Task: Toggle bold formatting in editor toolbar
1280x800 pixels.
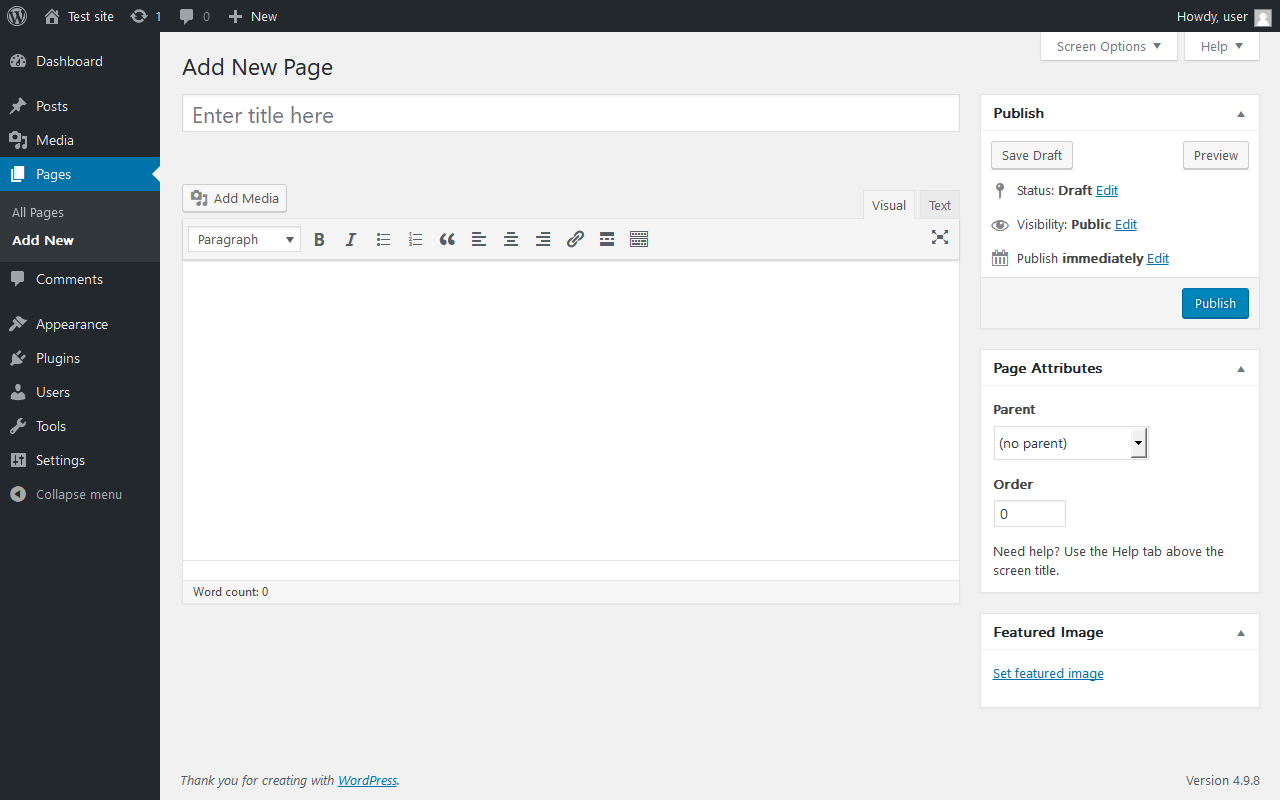Action: point(319,240)
